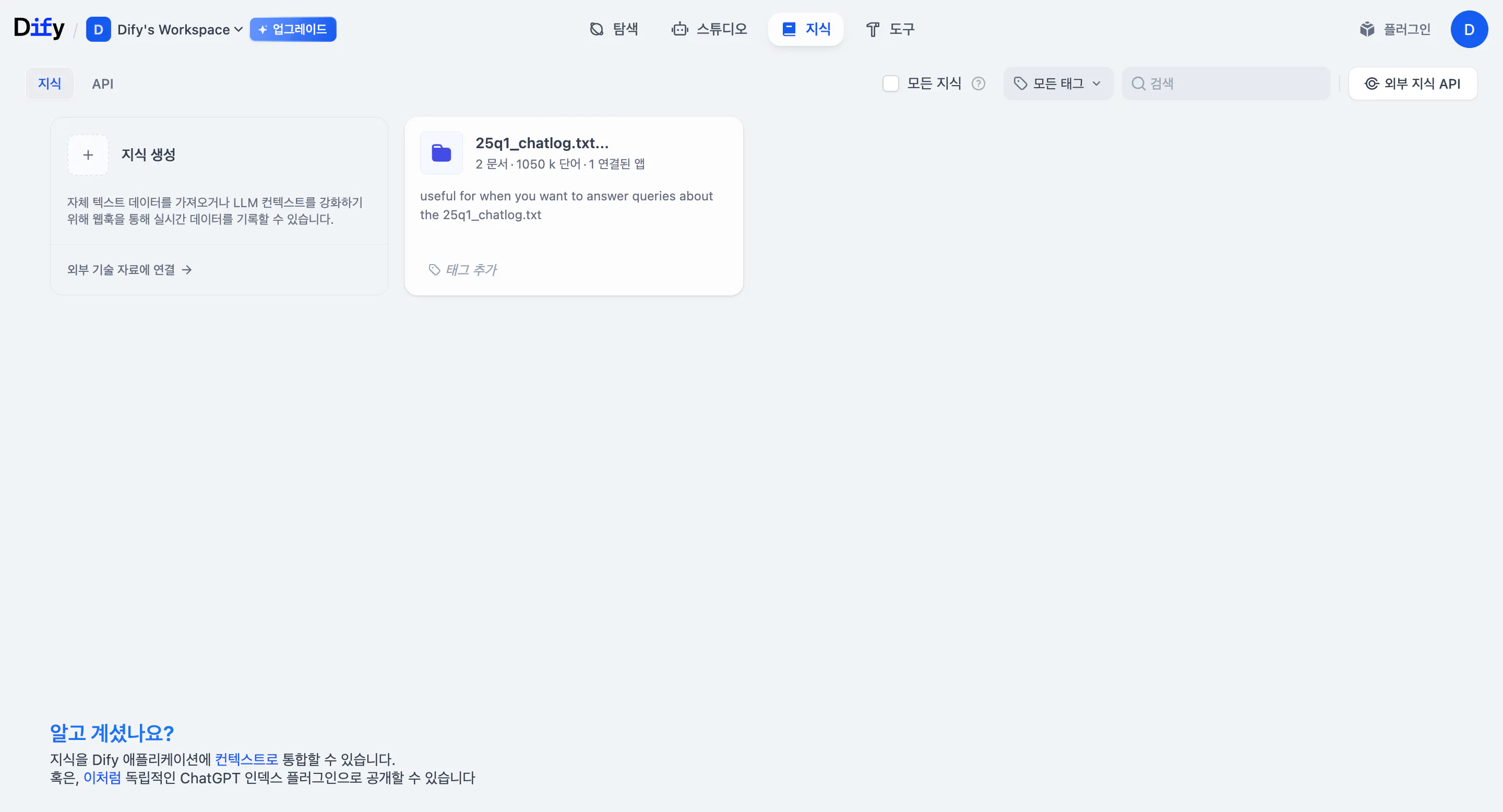Switch to the API sub-tab
The width and height of the screenshot is (1503, 812).
[103, 83]
